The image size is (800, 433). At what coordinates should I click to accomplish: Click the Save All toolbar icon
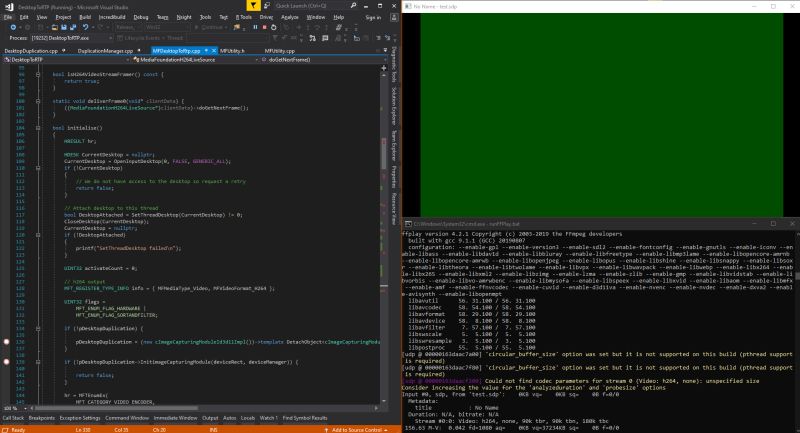point(73,28)
